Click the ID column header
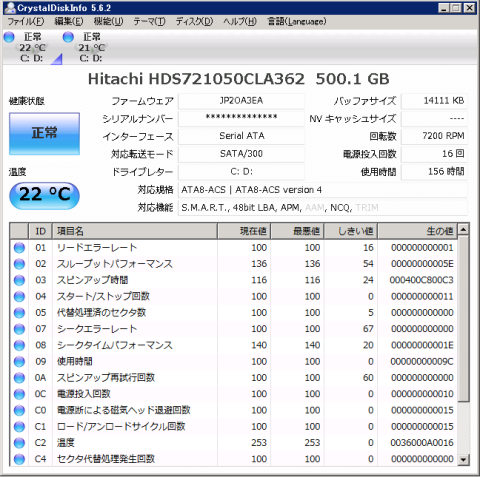This screenshot has height=477, width=480. click(x=40, y=231)
